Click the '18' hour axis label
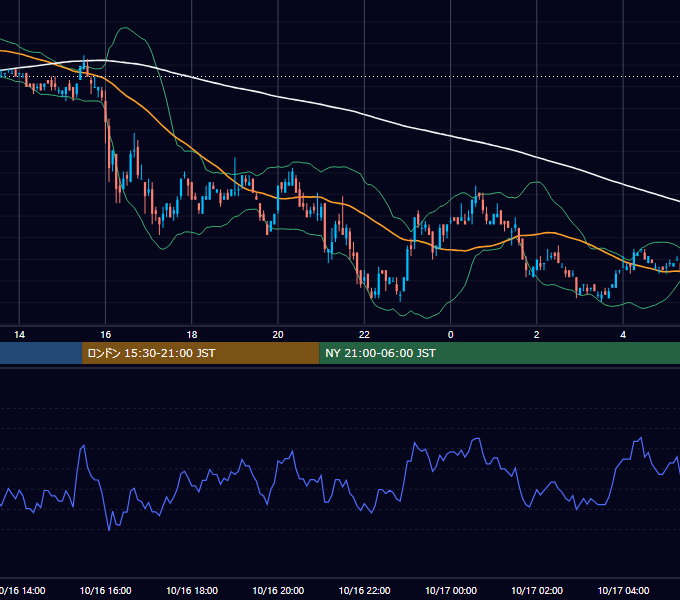 (192, 335)
